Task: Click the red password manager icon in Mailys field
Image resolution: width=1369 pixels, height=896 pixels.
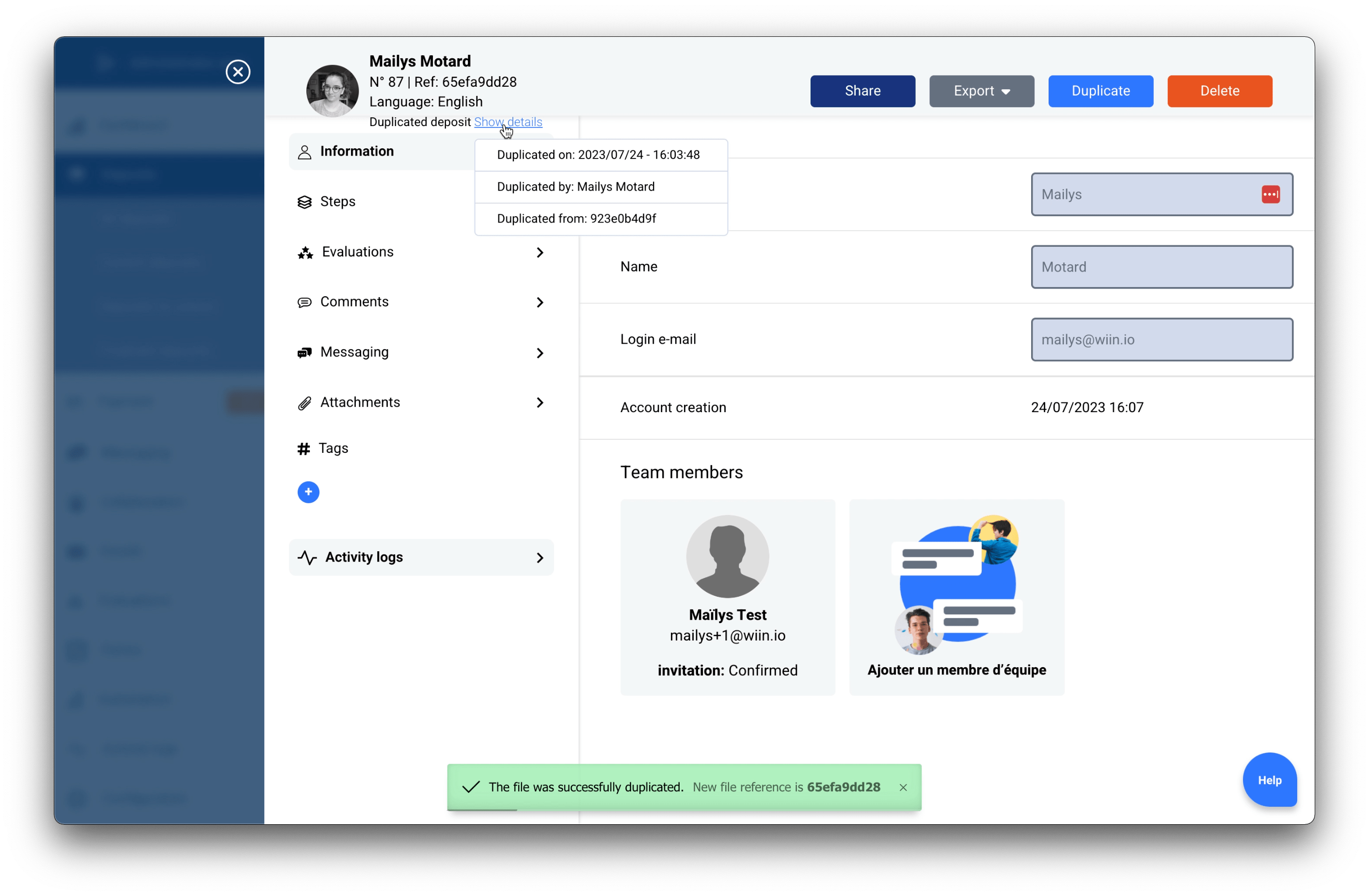Action: (1270, 194)
